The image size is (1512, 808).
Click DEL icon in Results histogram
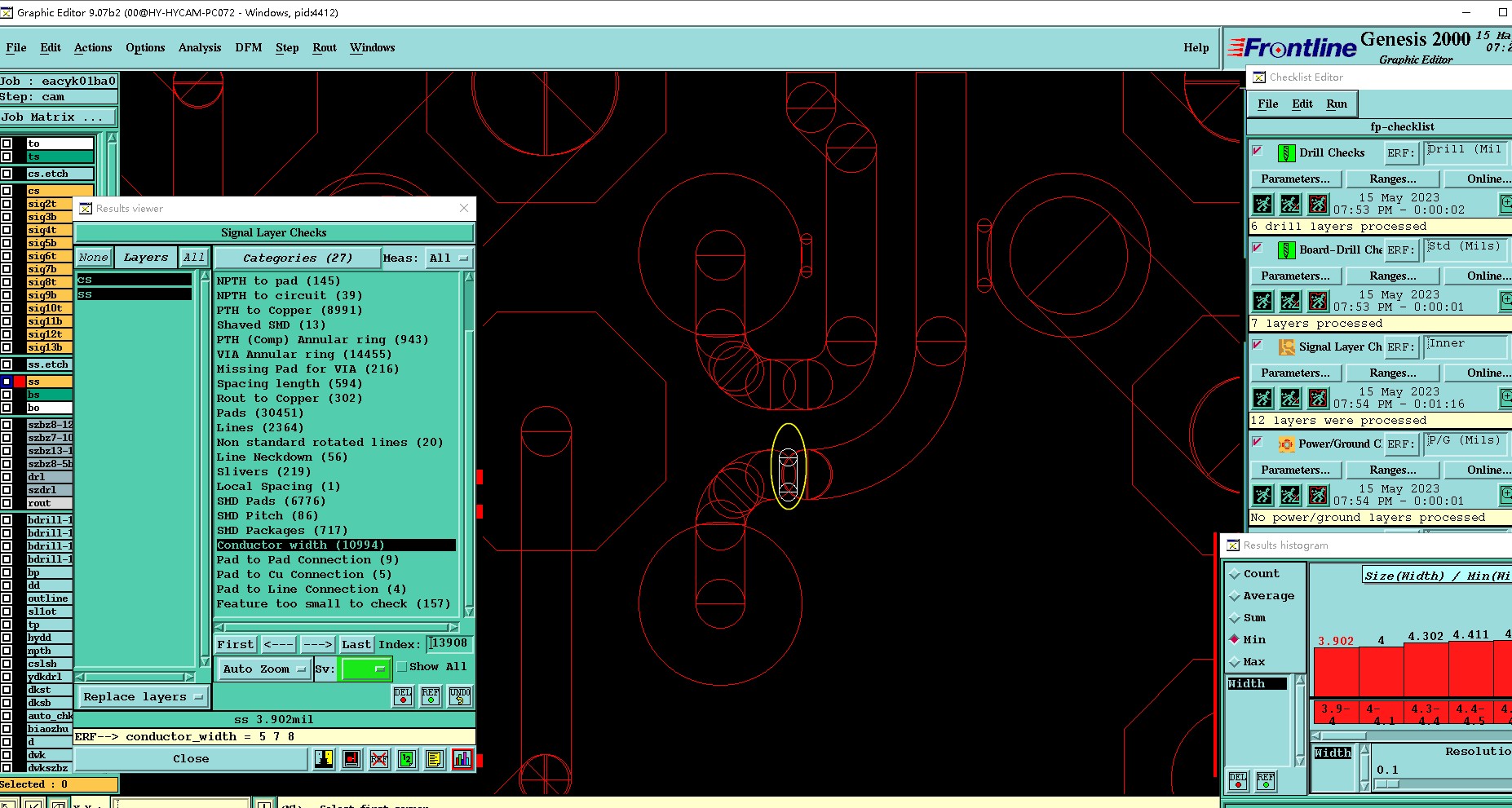(x=1238, y=781)
